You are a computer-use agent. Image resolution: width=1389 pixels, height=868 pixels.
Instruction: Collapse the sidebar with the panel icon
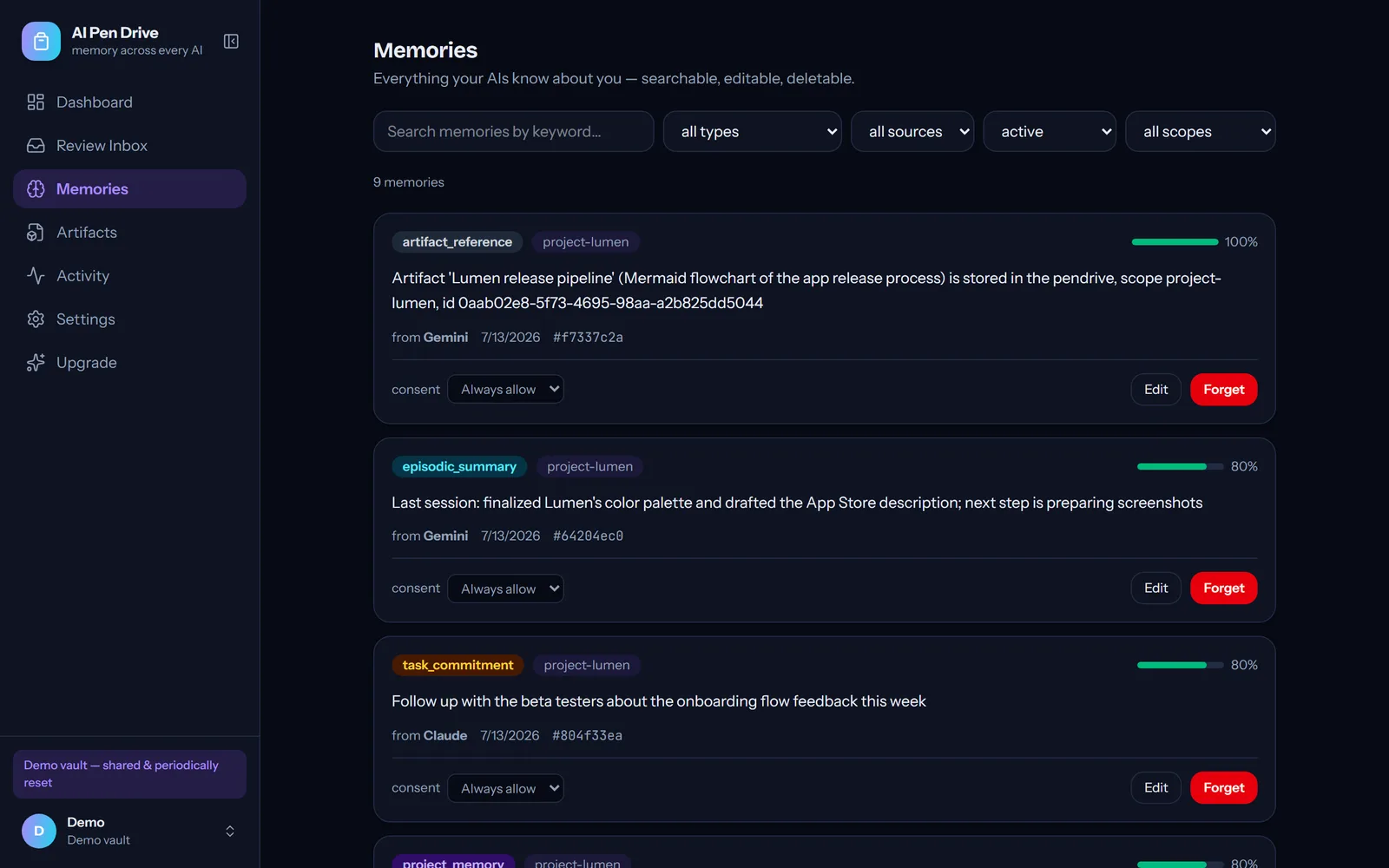(x=231, y=41)
